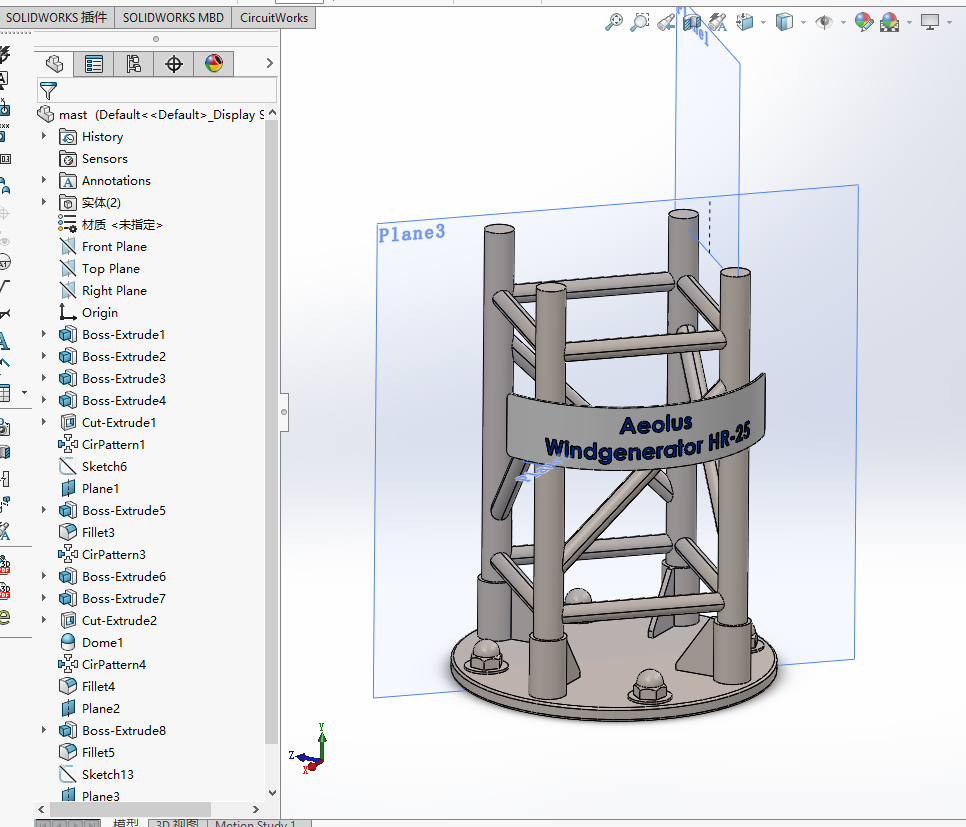Open the Edit Appearance tool
This screenshot has height=827, width=966.
tap(864, 22)
